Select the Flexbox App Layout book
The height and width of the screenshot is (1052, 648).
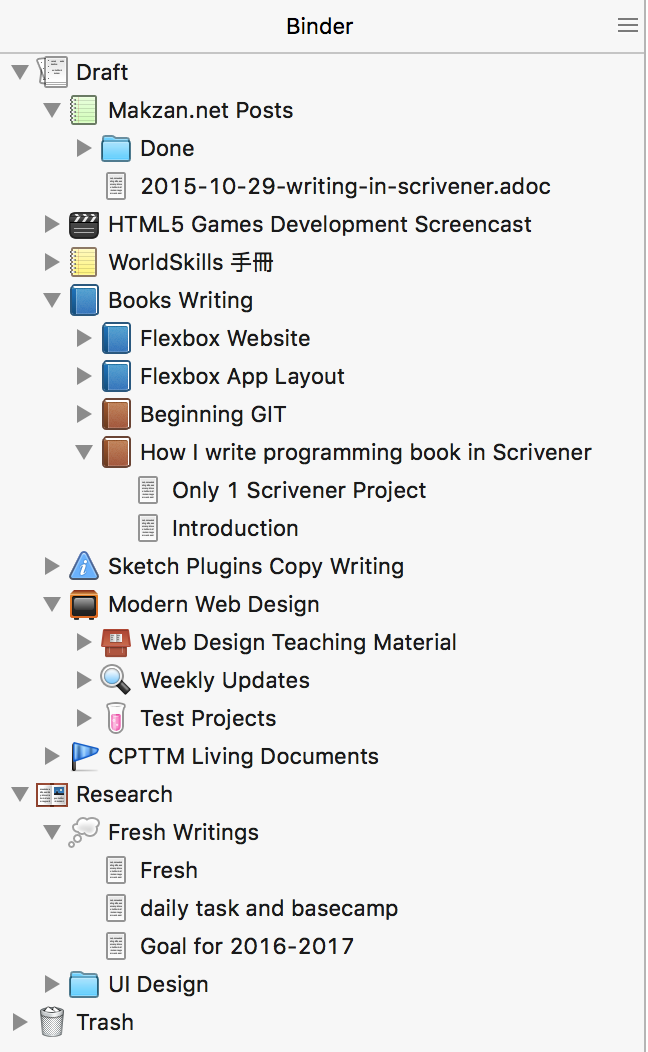[242, 376]
